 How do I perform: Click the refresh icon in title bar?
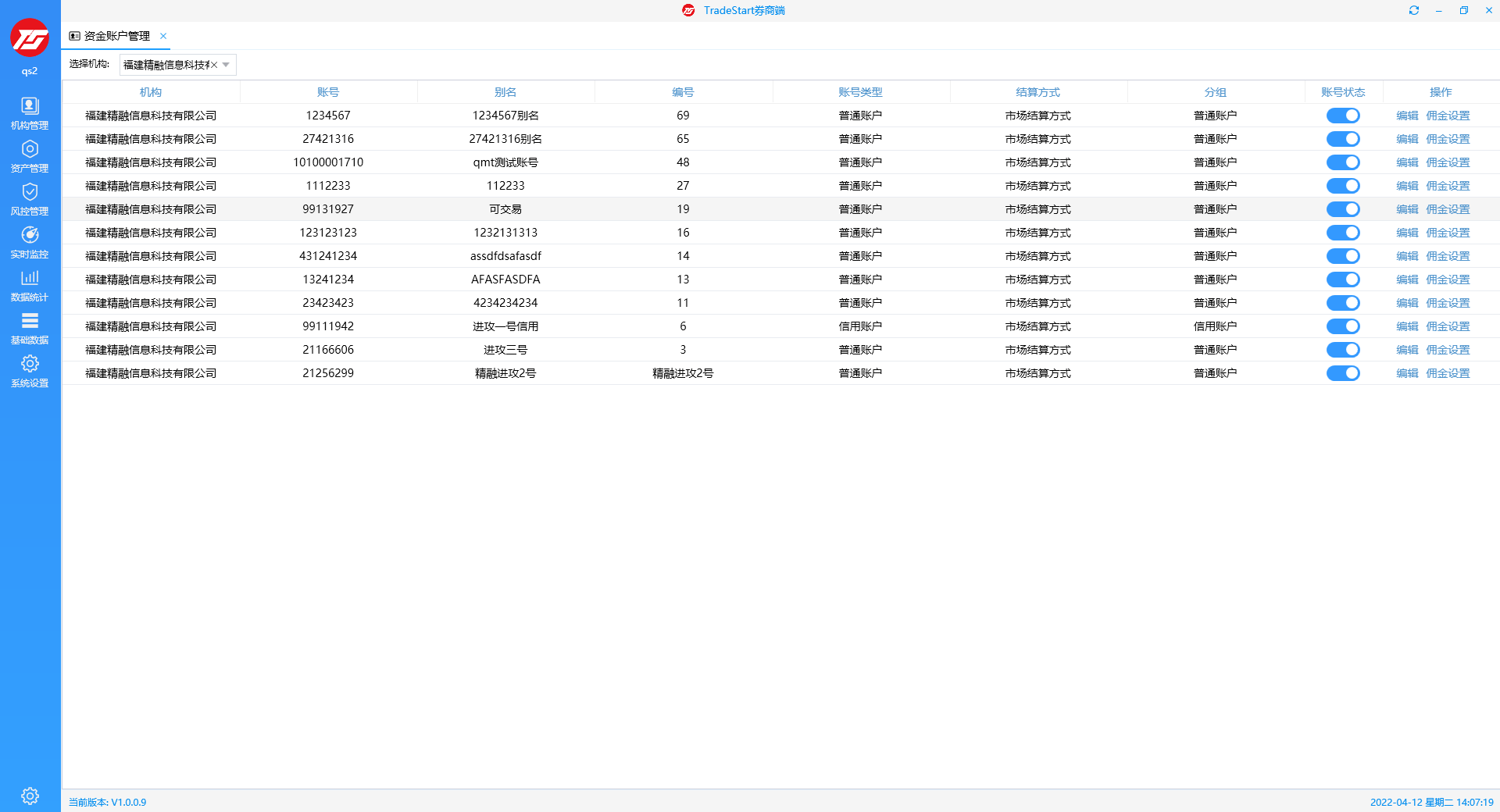[x=1413, y=10]
